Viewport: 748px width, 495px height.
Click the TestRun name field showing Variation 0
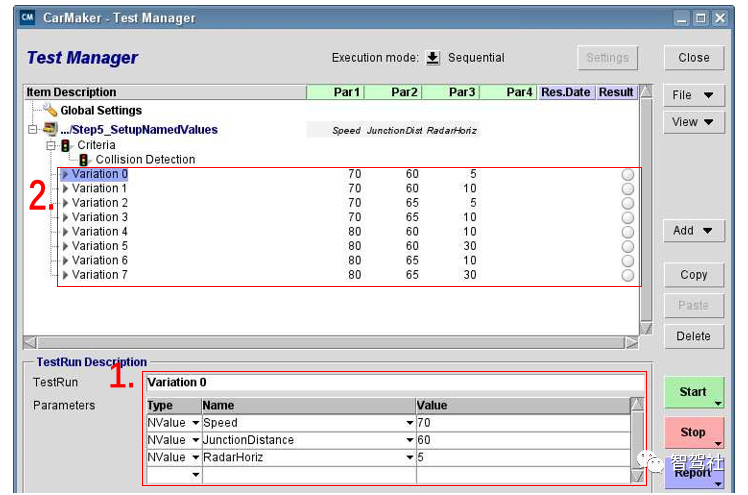(x=395, y=382)
